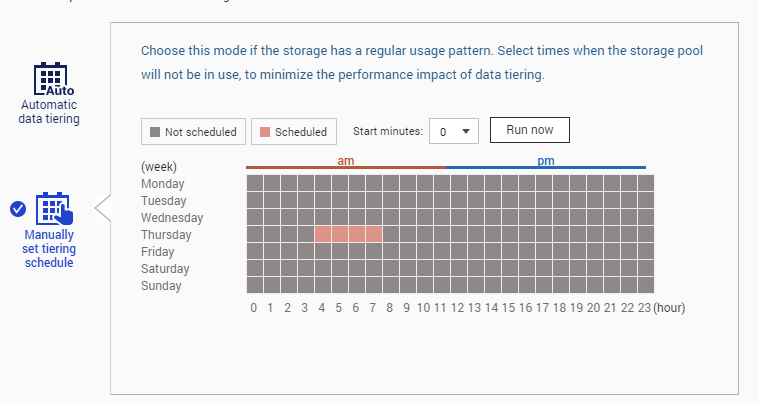
Task: Toggle Thursday hour 5 scheduled cell
Action: pyautogui.click(x=340, y=234)
